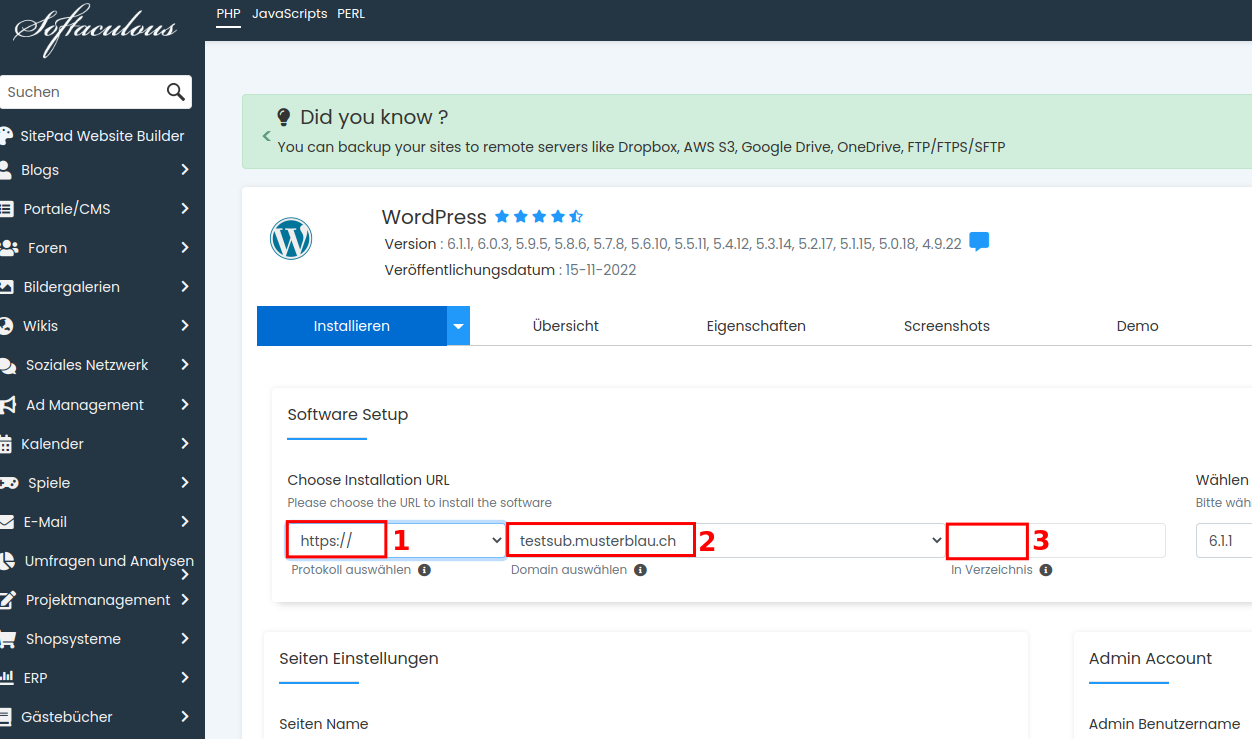Open SitePad Website Builder palette icon

pyautogui.click(x=5, y=136)
